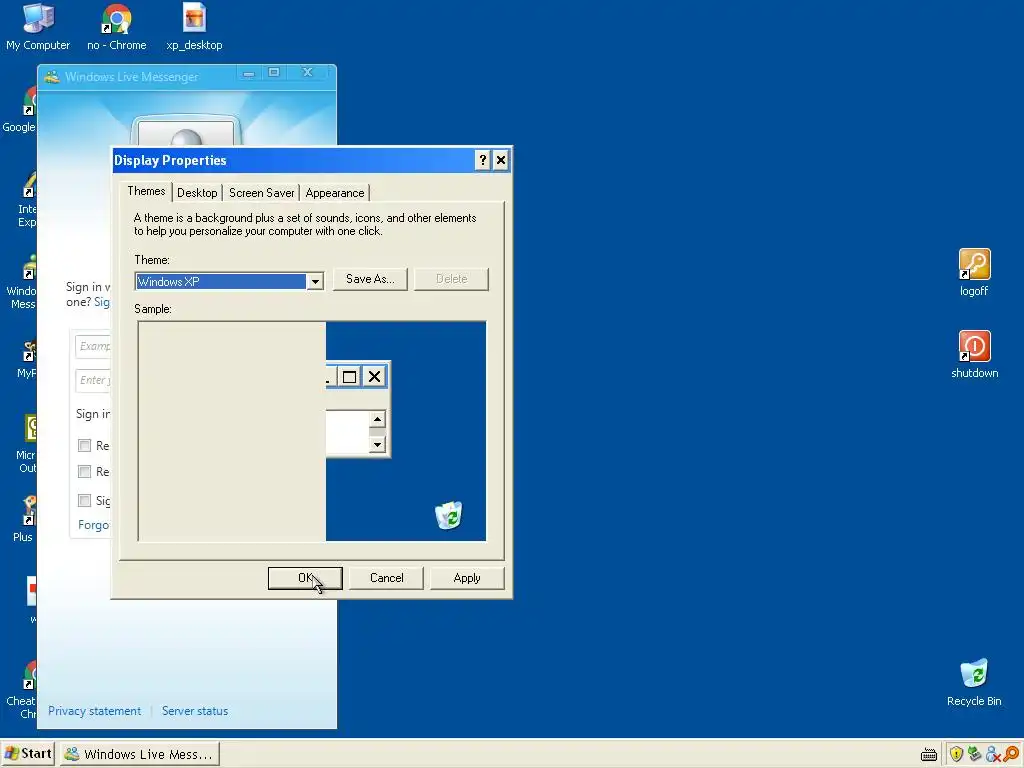Click the 'Enter...' password field in Messenger
The width and height of the screenshot is (1024, 768).
(93, 380)
